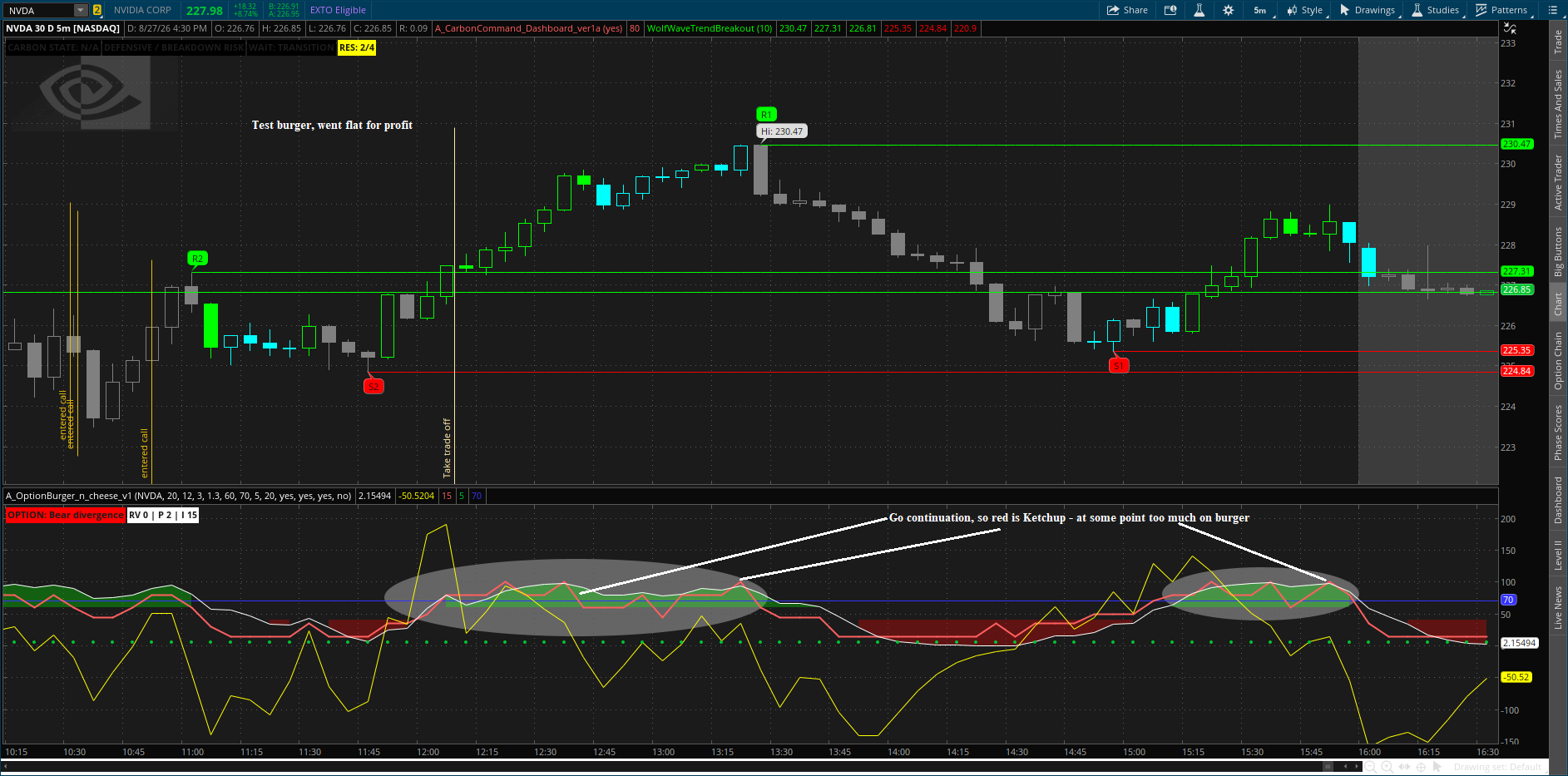The height and width of the screenshot is (776, 1568).
Task: Click the -50.52 yellow axis value label
Action: (1516, 677)
